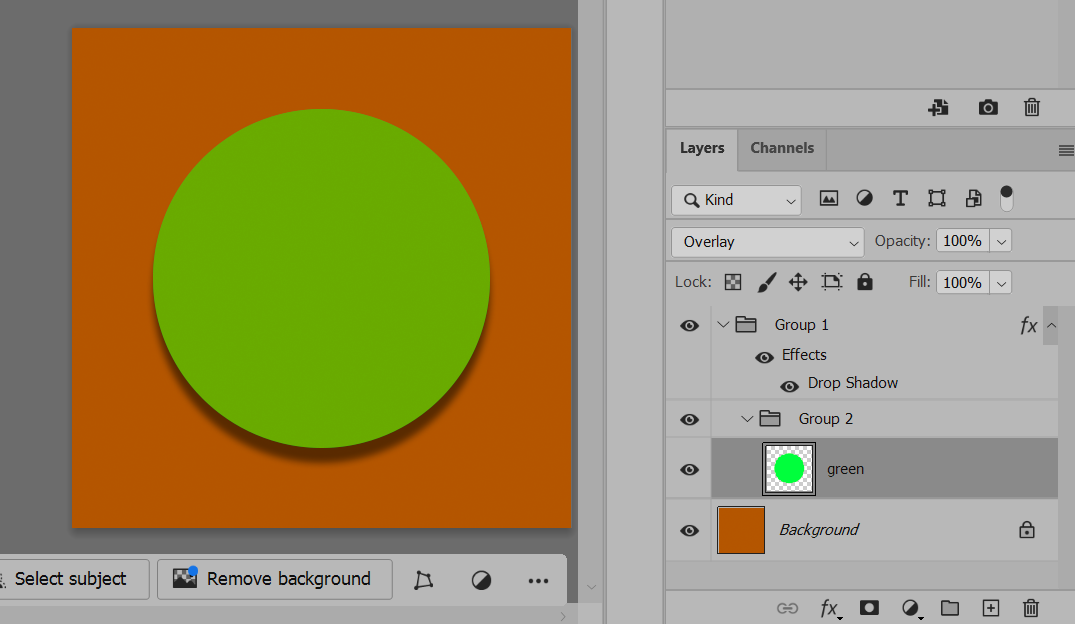The height and width of the screenshot is (624, 1075).
Task: Filter layers by smart objects icon
Action: (x=974, y=199)
